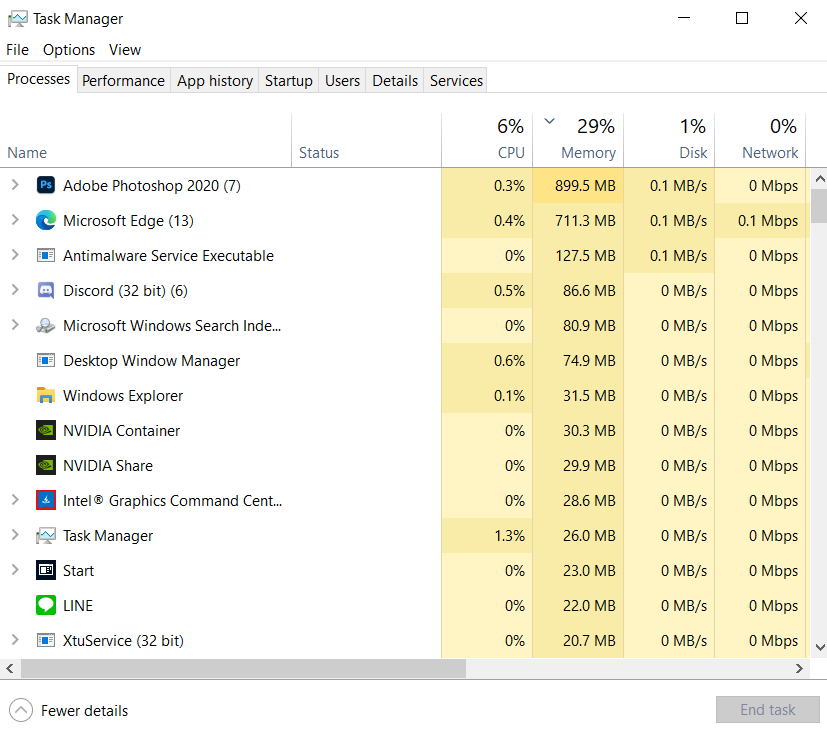Sort processes by Network column
Viewport: 827px width, 738px height.
760,140
